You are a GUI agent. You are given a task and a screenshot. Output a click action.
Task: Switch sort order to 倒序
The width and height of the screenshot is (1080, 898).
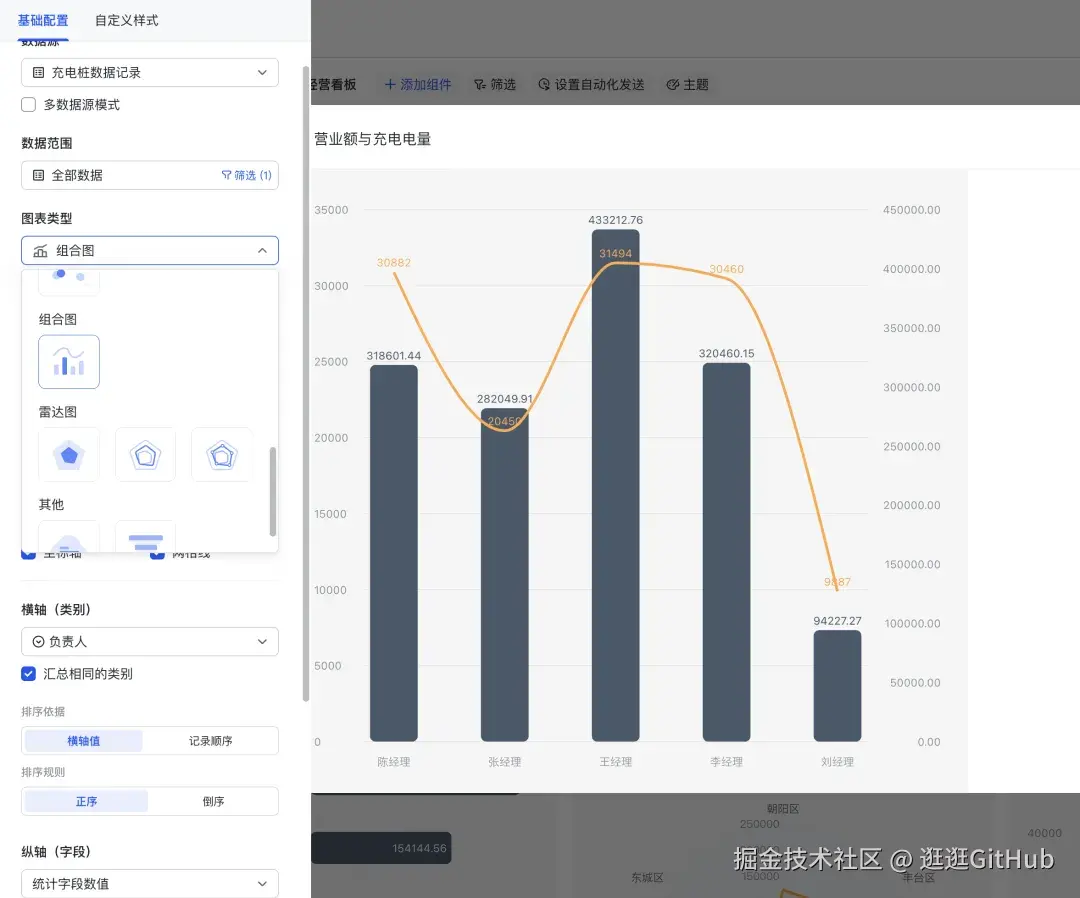point(213,800)
